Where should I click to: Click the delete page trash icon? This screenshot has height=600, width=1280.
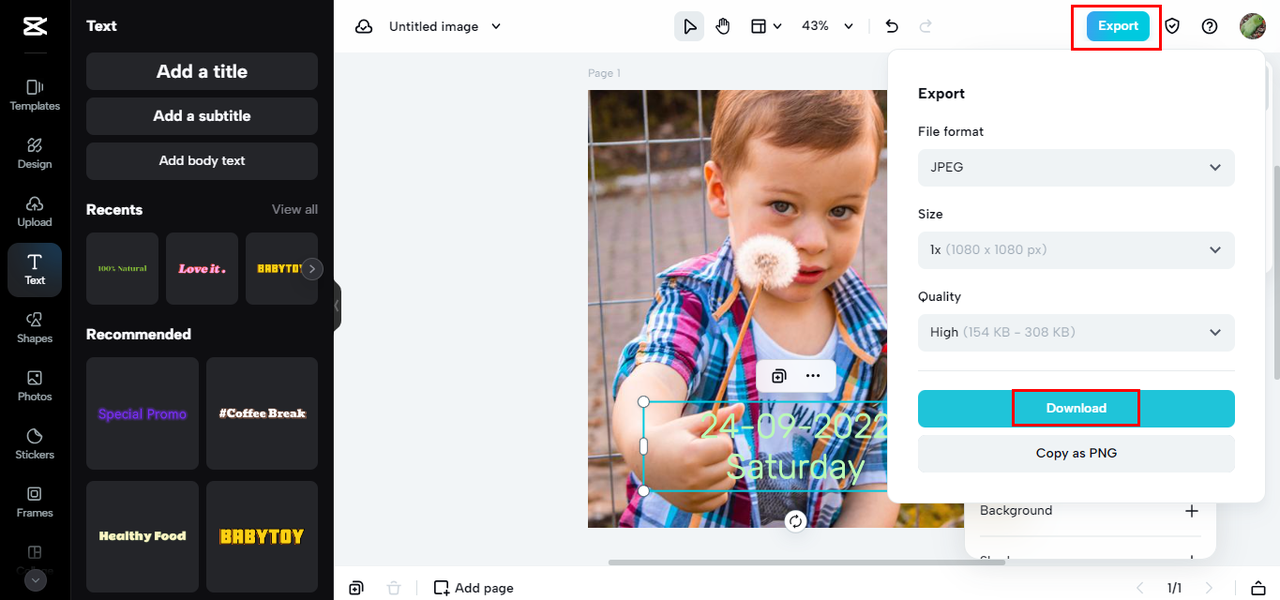coord(394,588)
